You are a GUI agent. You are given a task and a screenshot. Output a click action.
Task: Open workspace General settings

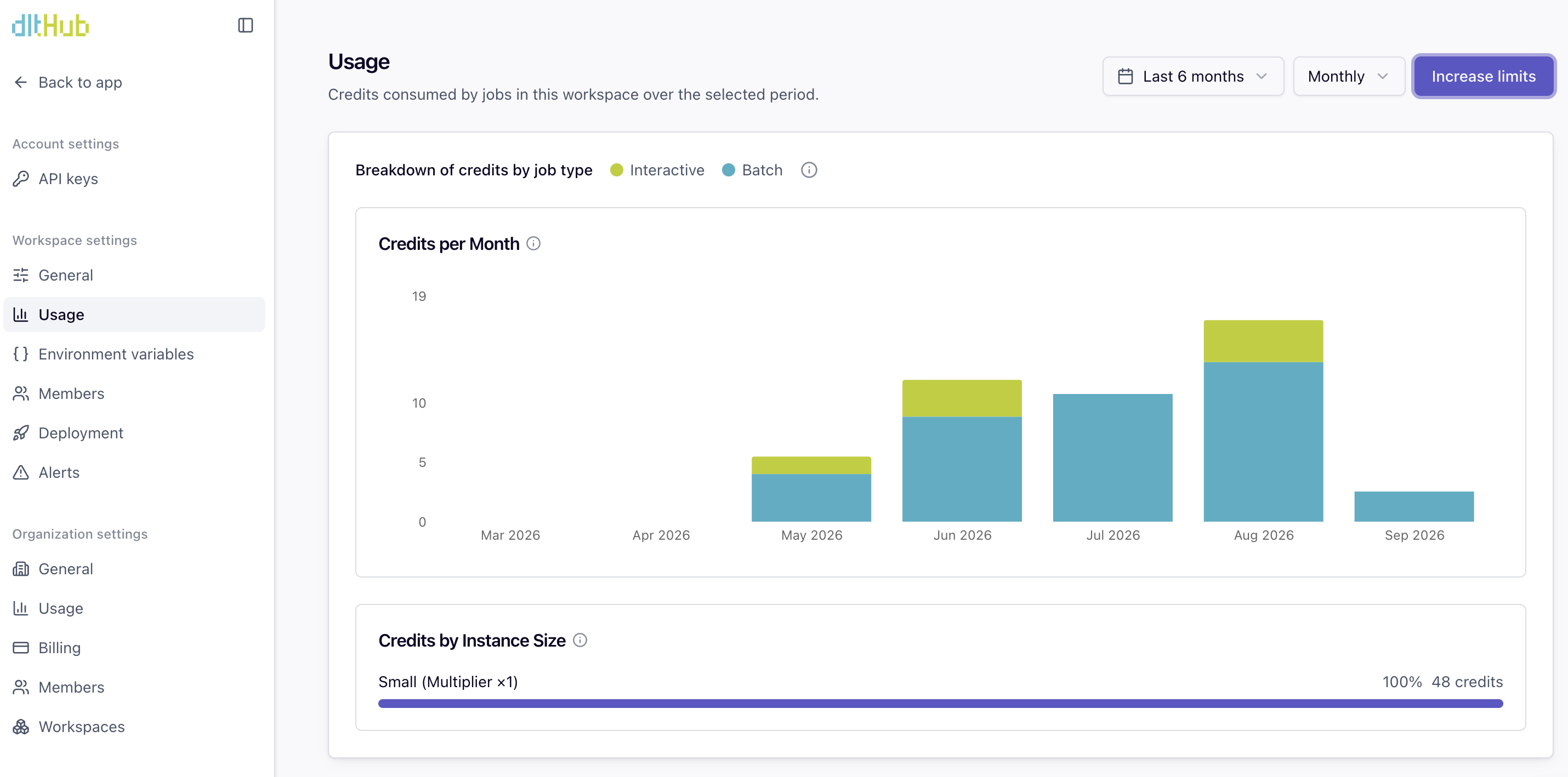click(134, 275)
